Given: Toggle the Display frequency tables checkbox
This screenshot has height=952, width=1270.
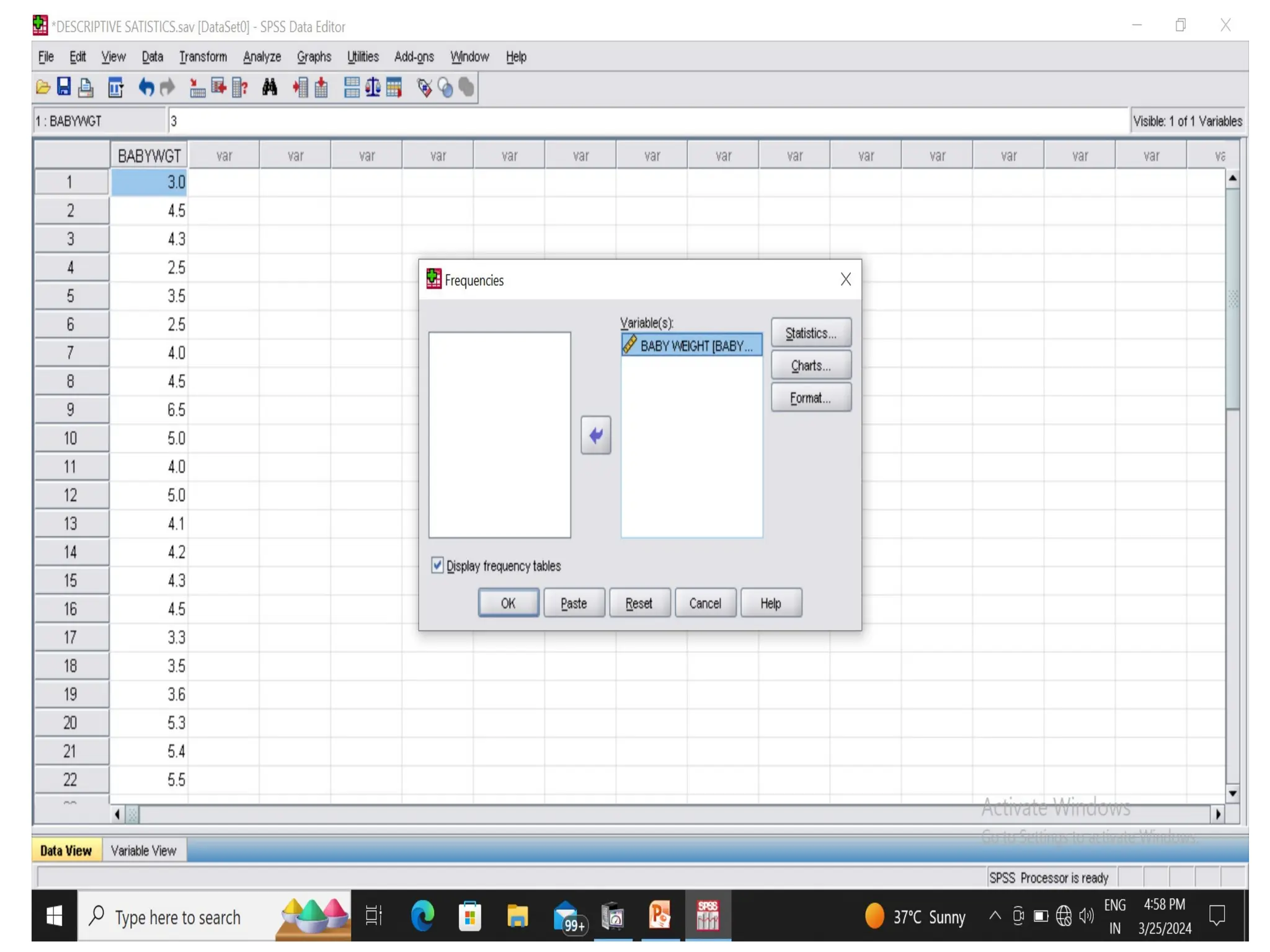Looking at the screenshot, I should coord(437,565).
